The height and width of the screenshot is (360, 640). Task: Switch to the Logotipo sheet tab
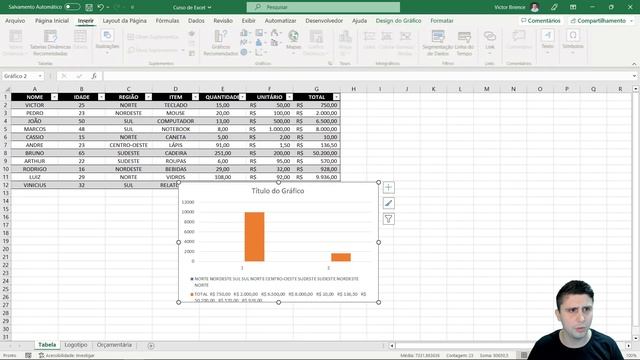pos(76,345)
